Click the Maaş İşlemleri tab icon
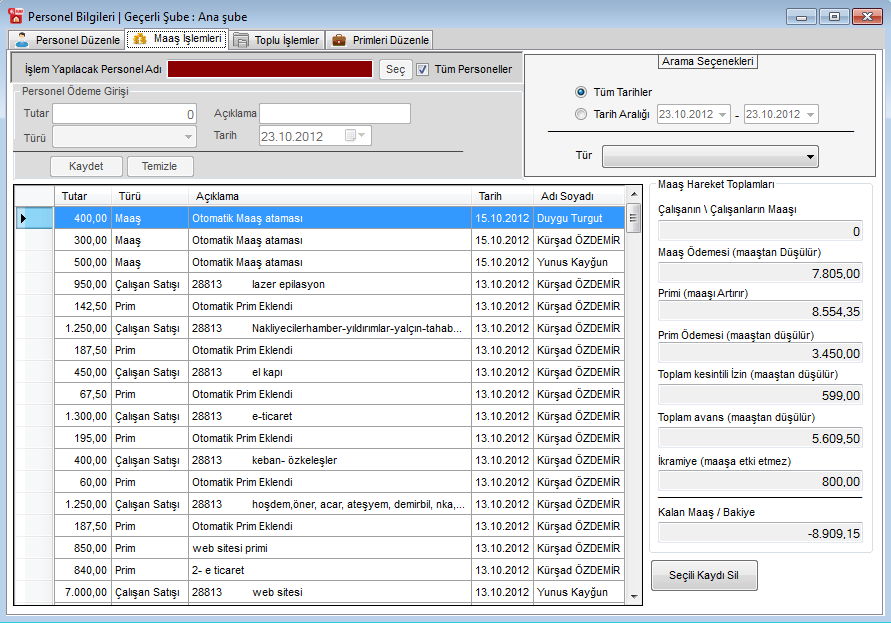This screenshot has width=891, height=623. 140,39
